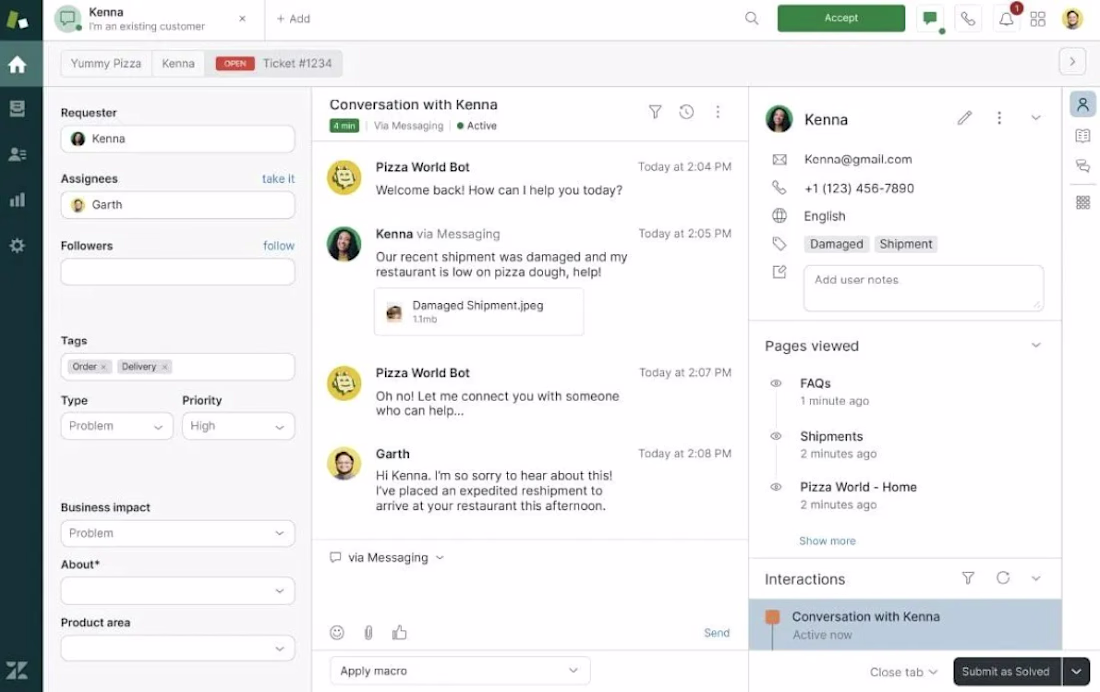Click Kenna@gmail.com email address
Viewport: 1100px width, 692px height.
pos(858,159)
